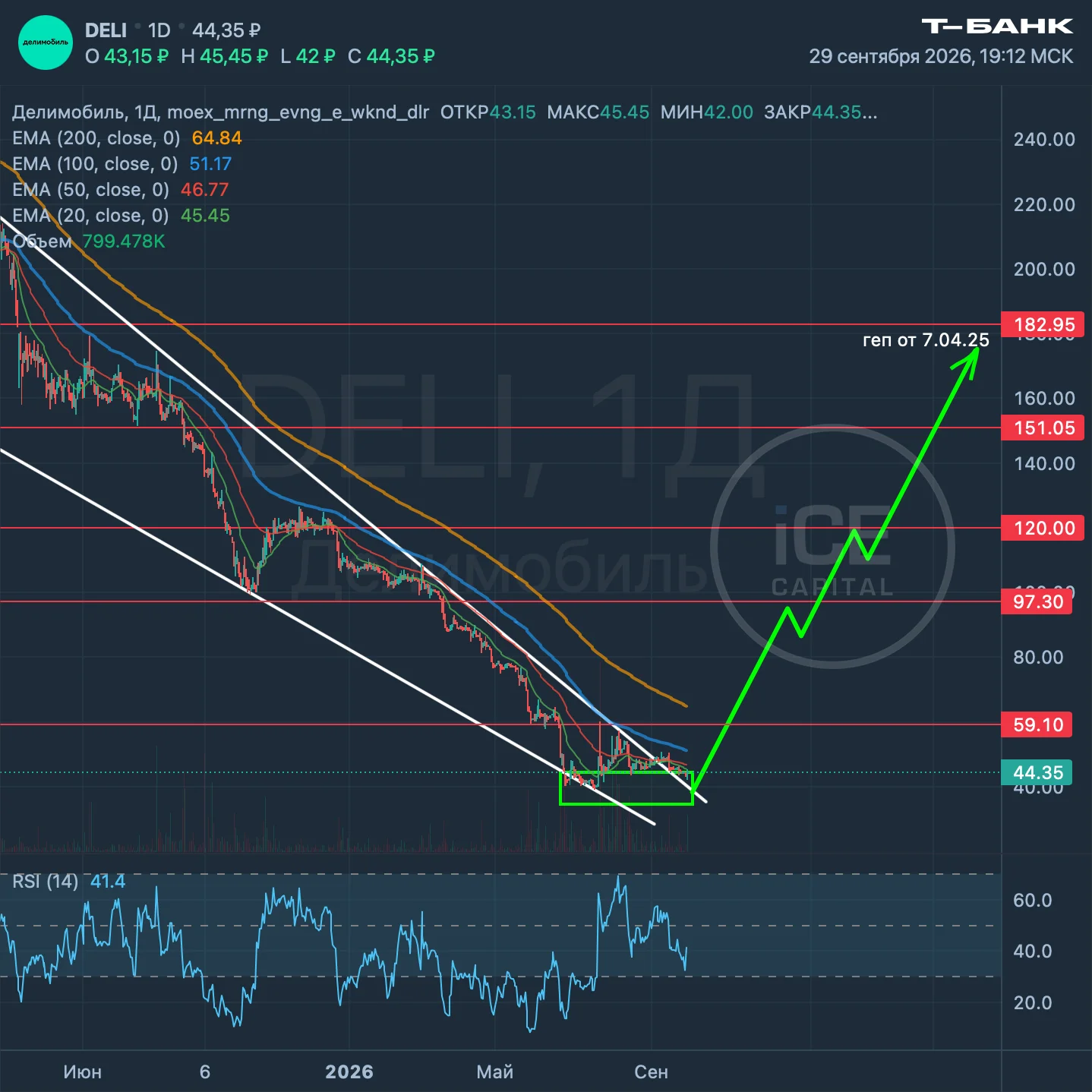
Task: Click low value L 42 ₽
Action: (x=308, y=56)
